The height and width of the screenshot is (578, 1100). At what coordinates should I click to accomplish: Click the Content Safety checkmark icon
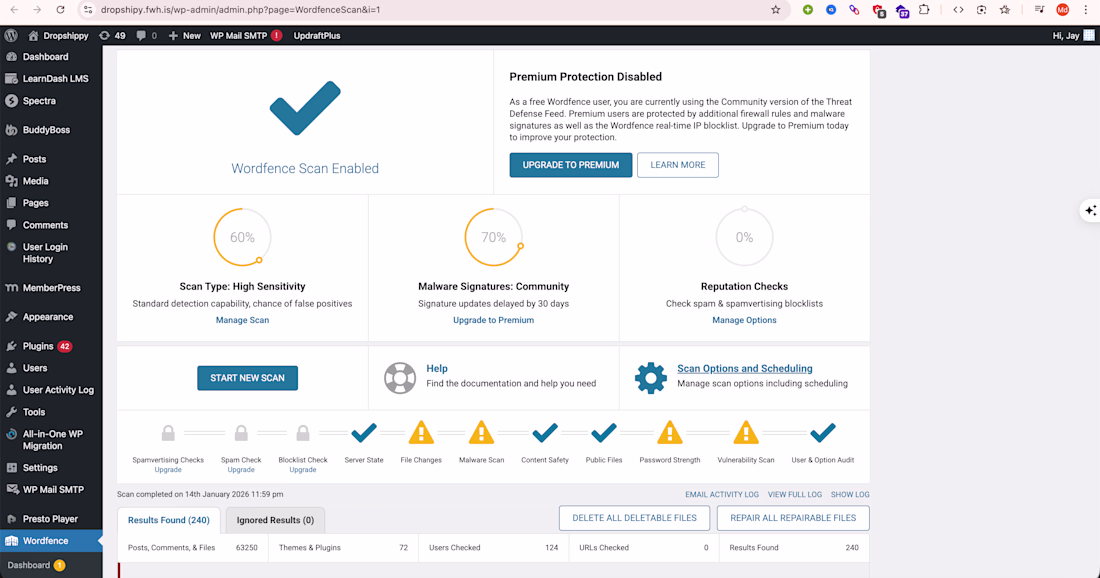[545, 433]
